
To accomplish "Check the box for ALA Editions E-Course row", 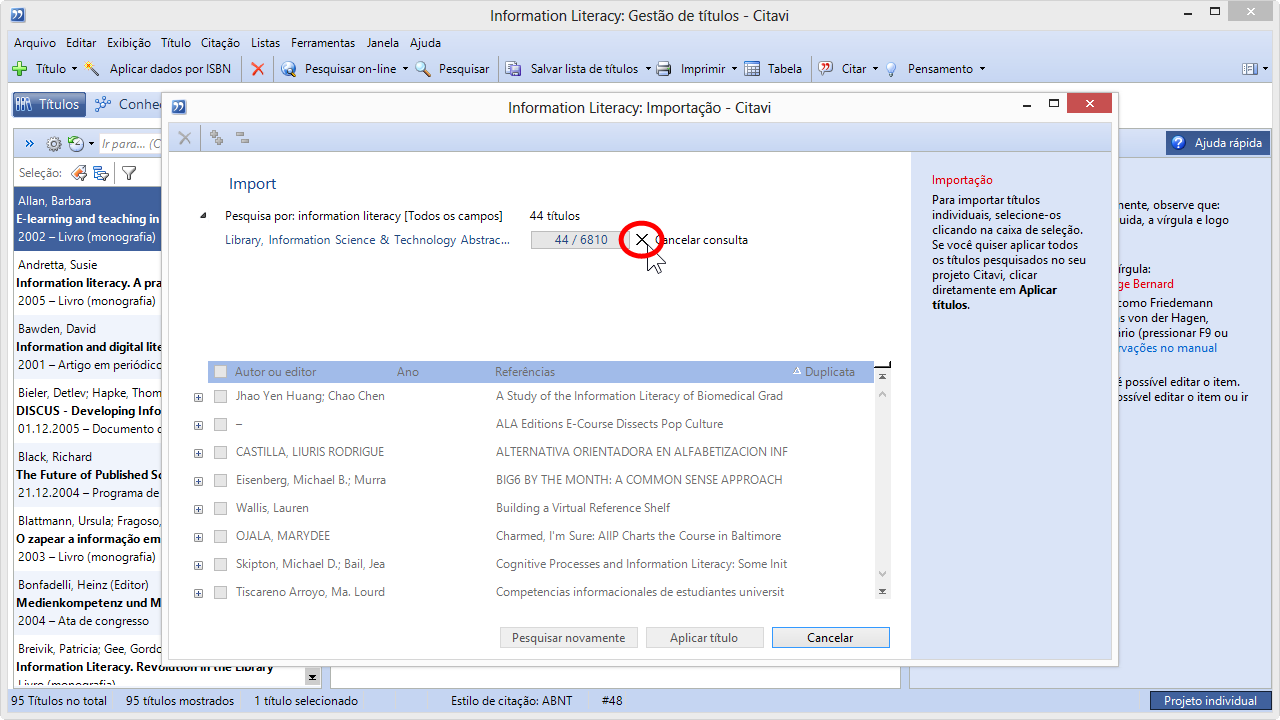I will 221,424.
